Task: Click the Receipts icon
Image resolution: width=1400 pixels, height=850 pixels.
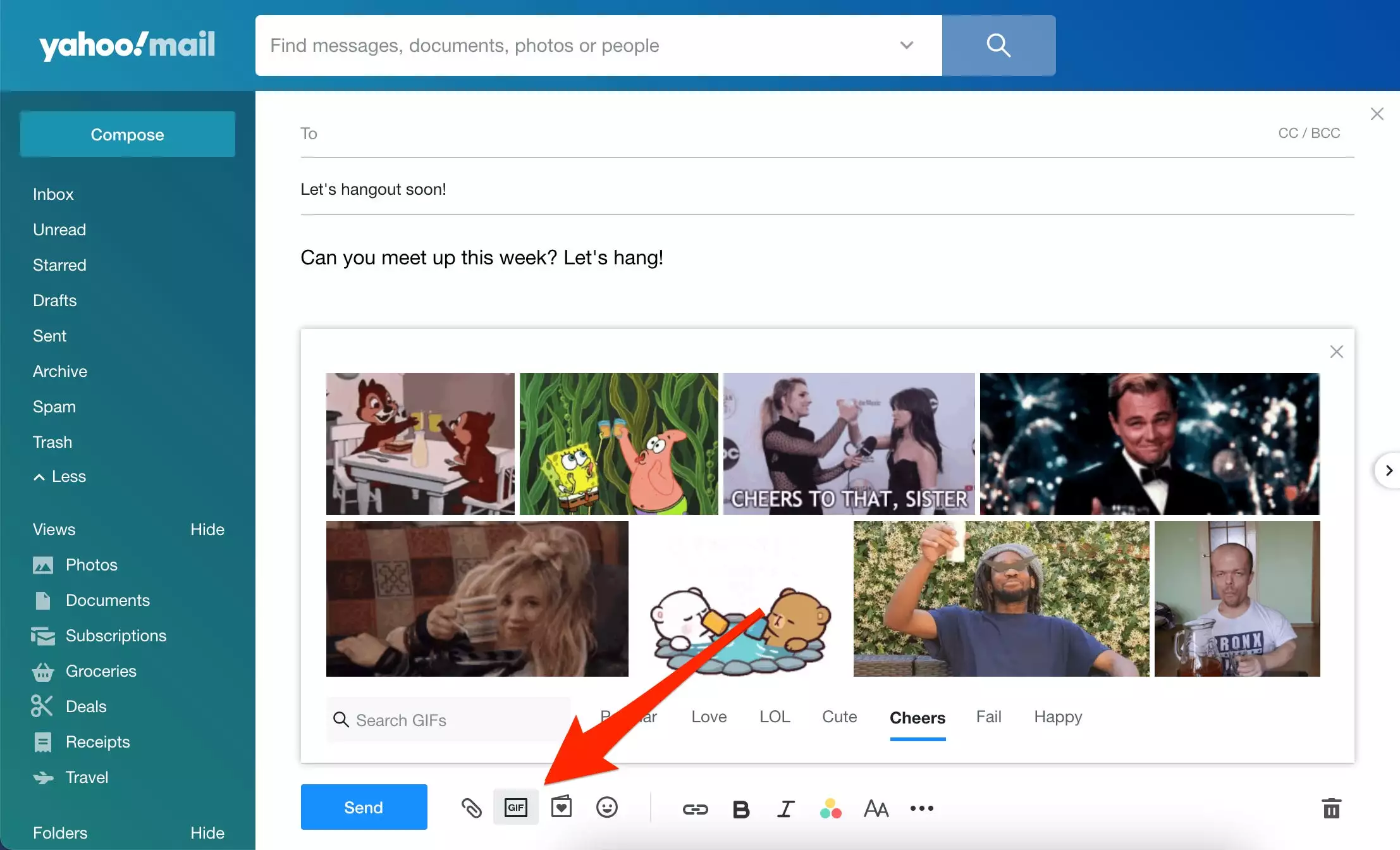Action: (43, 742)
